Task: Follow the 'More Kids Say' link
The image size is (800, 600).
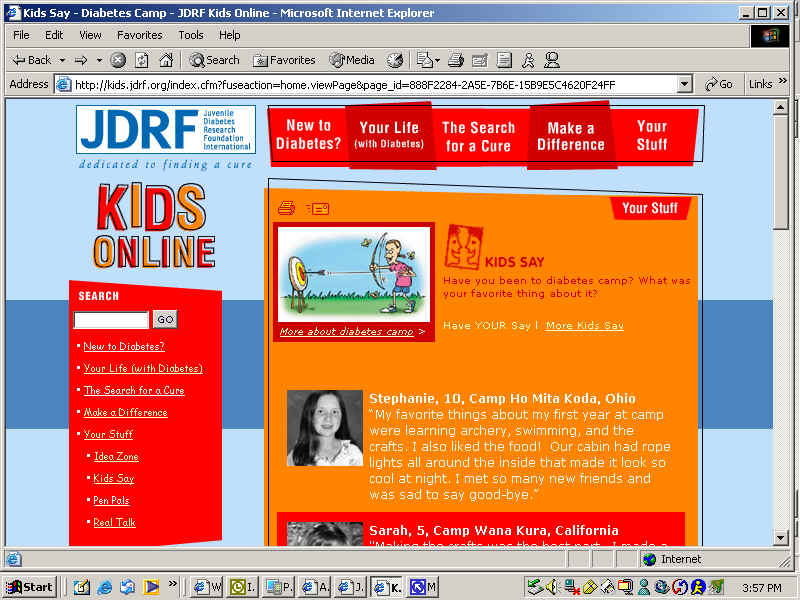Action: [x=584, y=325]
